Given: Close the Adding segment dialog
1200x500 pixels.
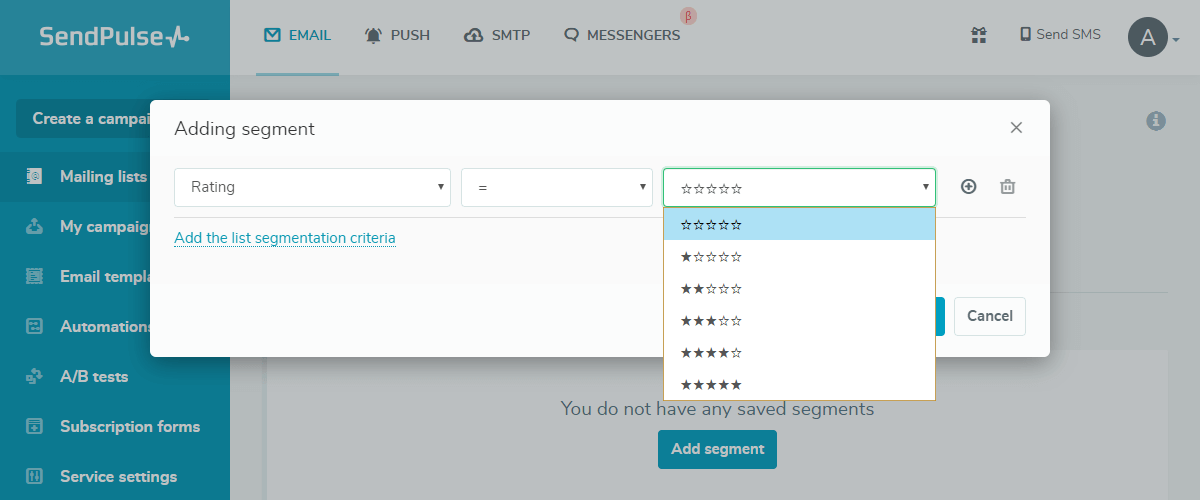Looking at the screenshot, I should point(1016,128).
